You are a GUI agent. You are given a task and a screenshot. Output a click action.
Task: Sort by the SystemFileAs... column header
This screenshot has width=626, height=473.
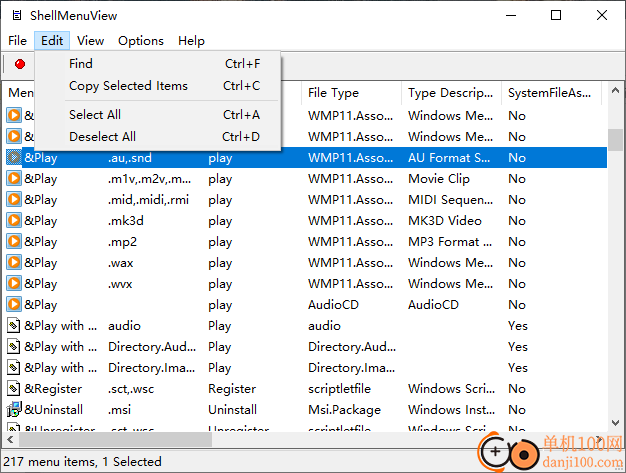point(551,93)
